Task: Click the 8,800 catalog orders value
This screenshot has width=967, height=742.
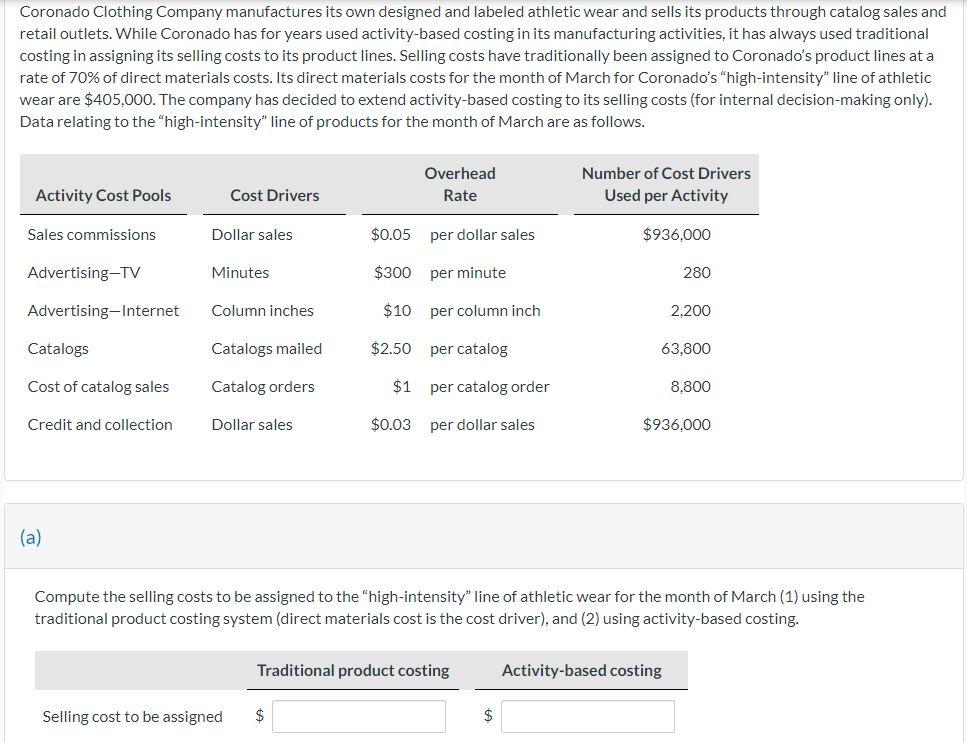Action: tap(690, 387)
